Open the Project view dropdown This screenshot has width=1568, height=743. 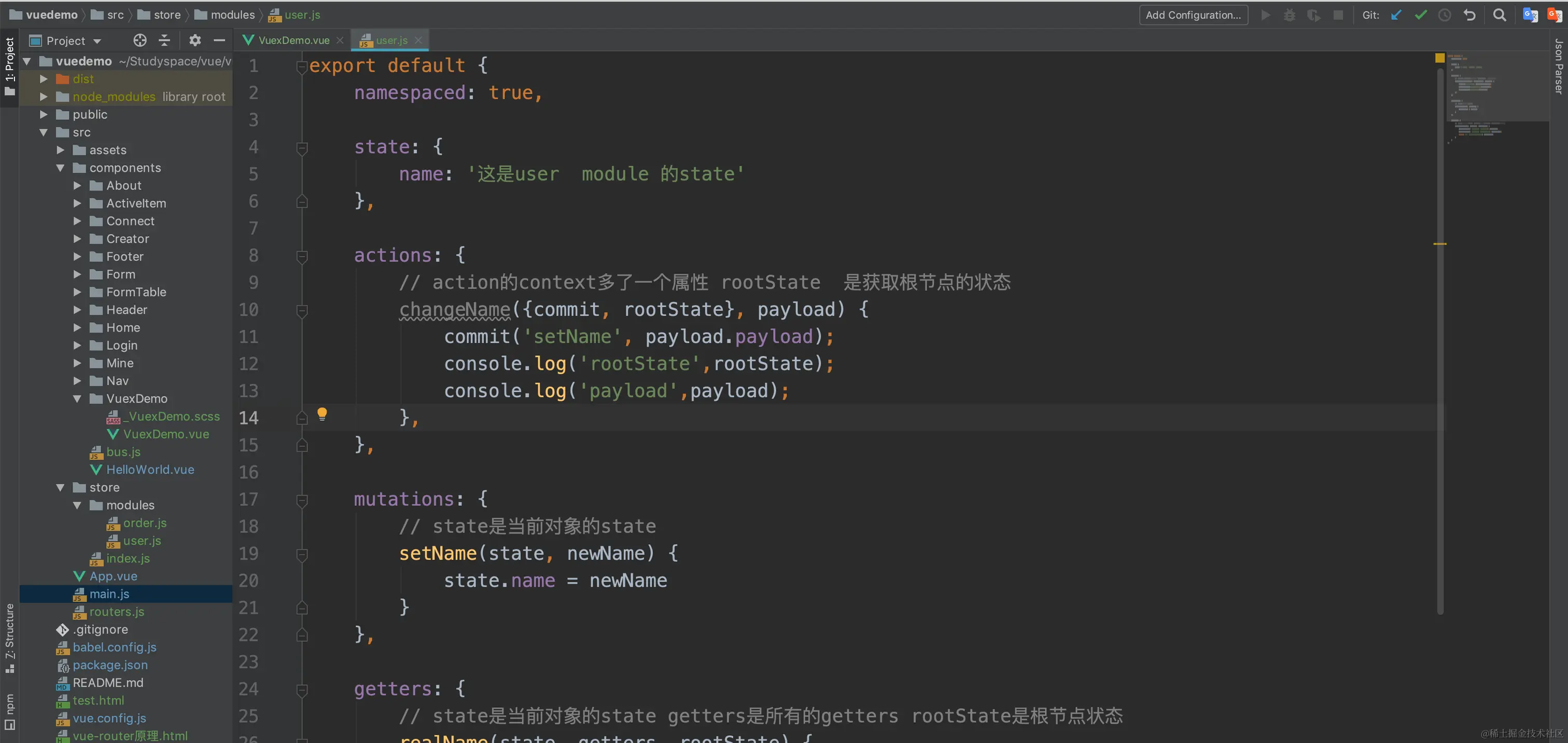tap(99, 40)
